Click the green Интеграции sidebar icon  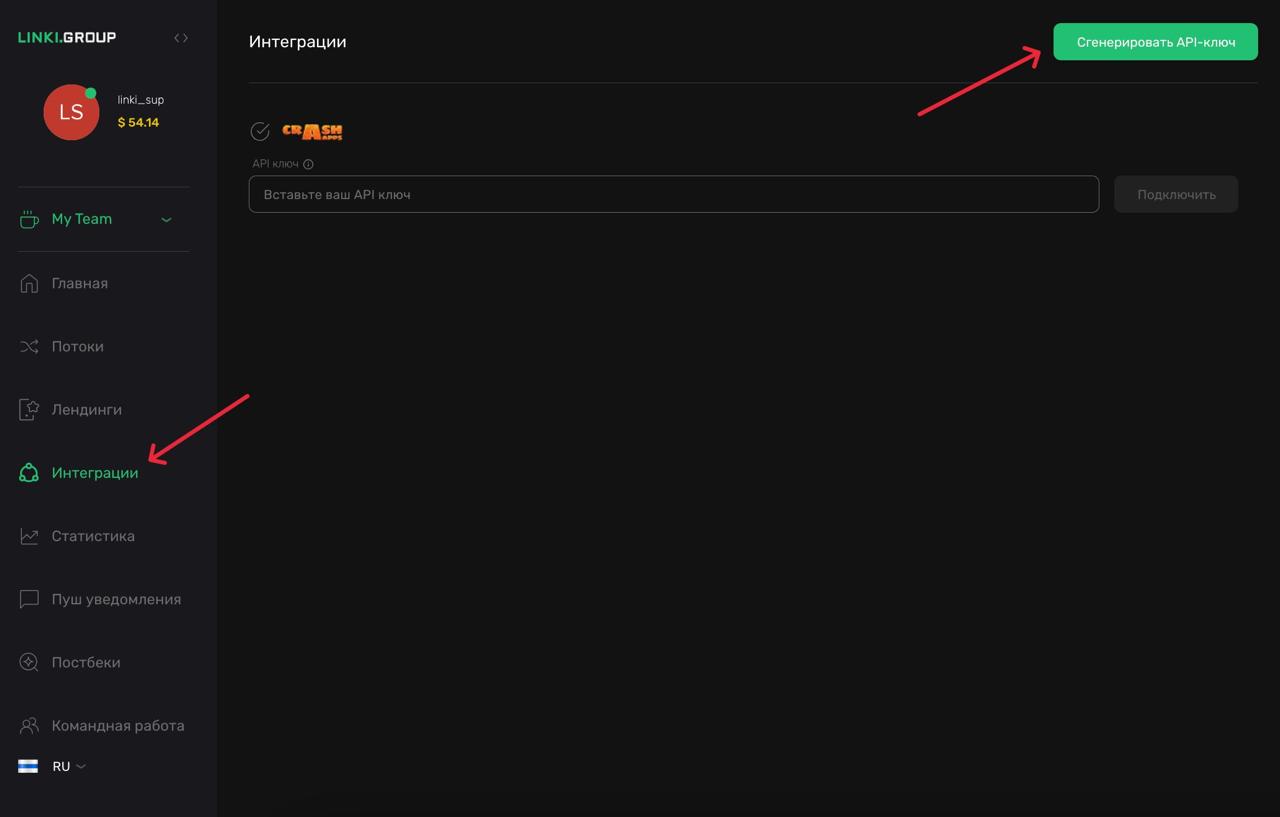[29, 473]
